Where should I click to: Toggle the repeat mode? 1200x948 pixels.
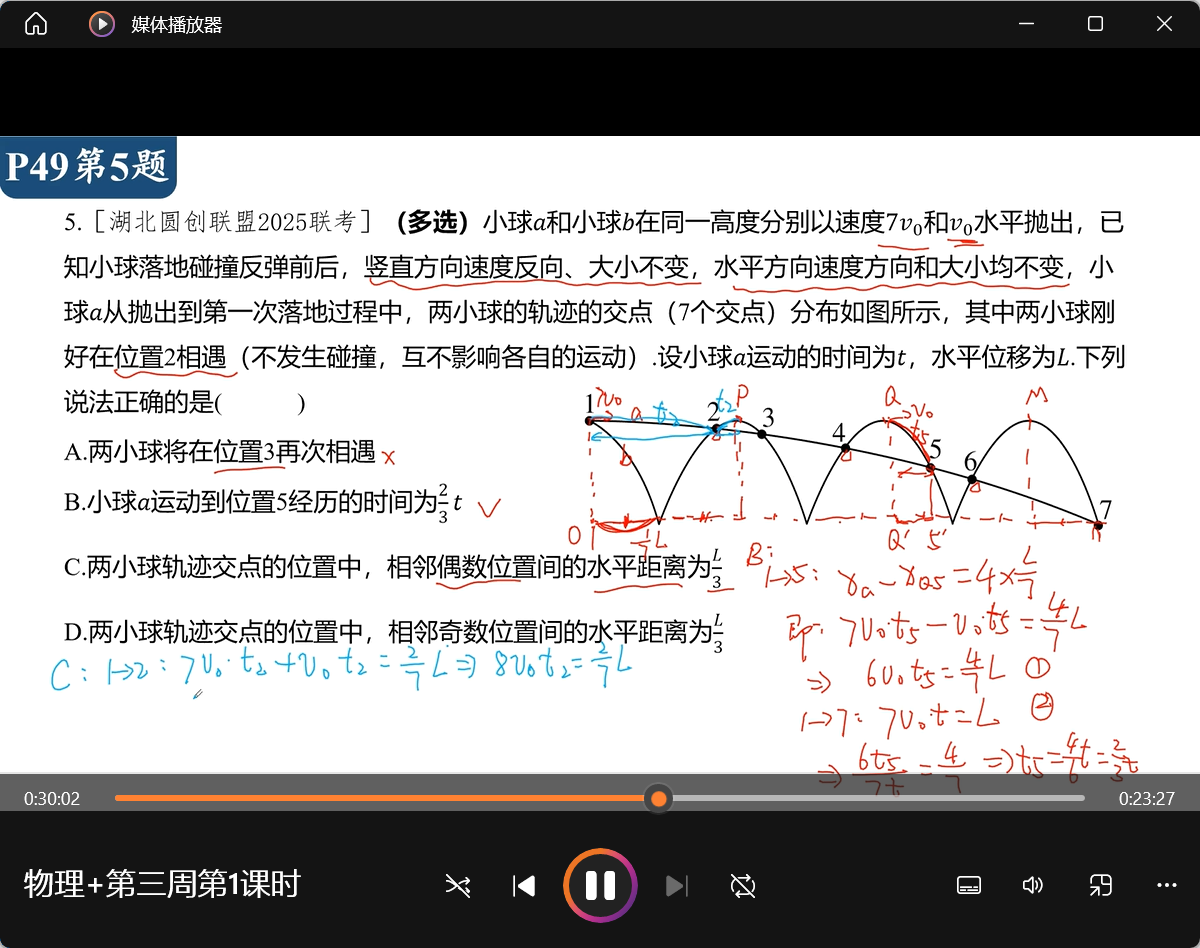click(743, 885)
